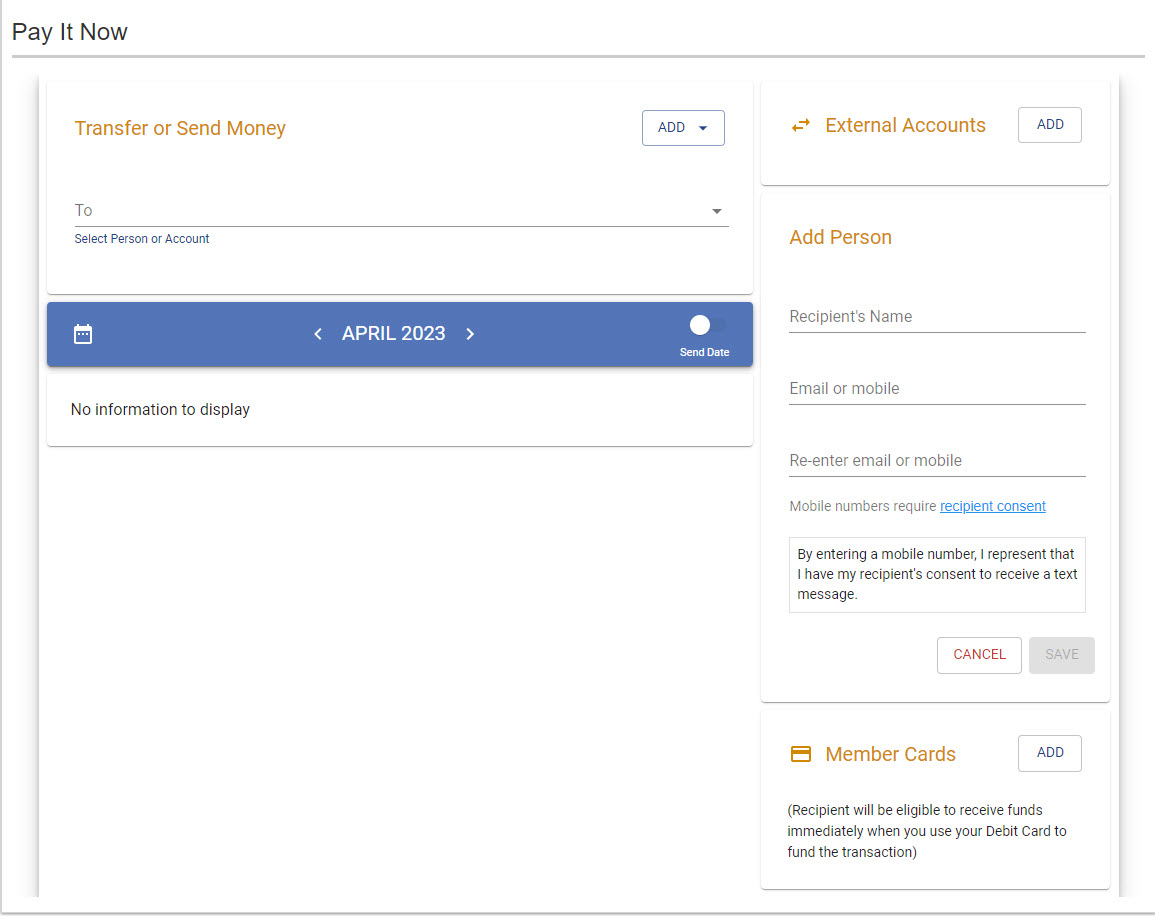Click ADD beside Member Cards
This screenshot has width=1155, height=916.
point(1049,753)
